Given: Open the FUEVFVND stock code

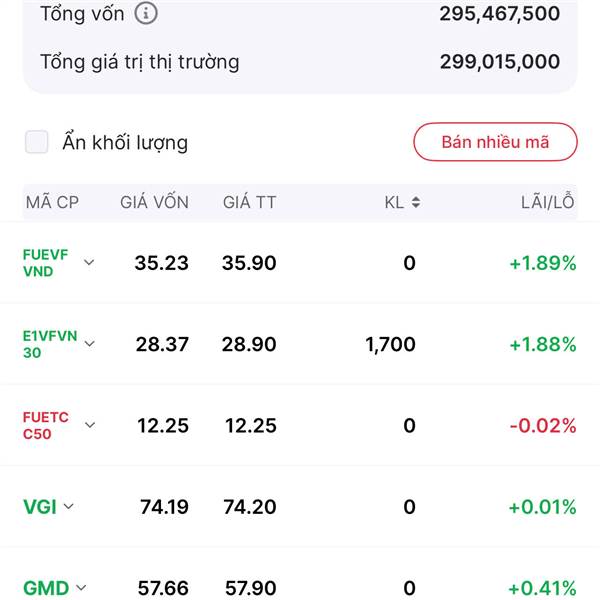Looking at the screenshot, I should [46, 263].
